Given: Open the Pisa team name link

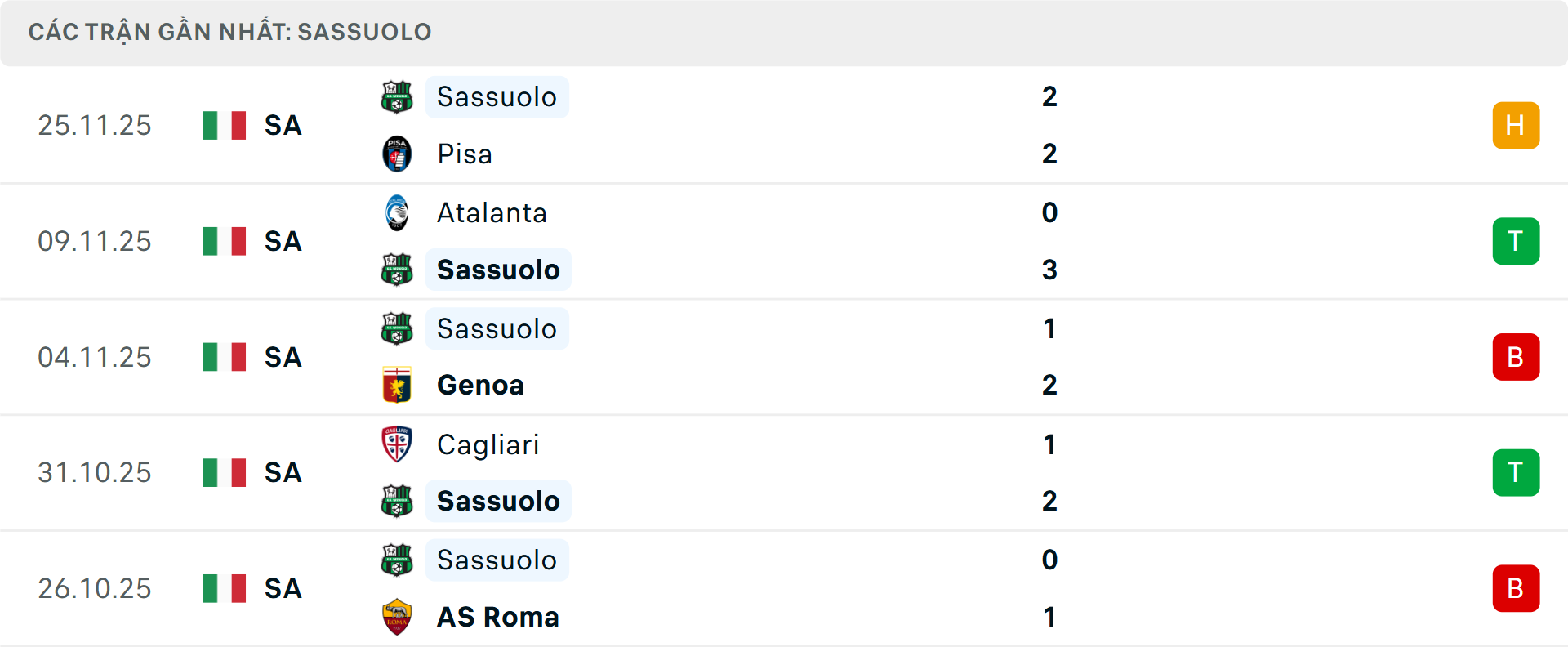Looking at the screenshot, I should (x=465, y=154).
